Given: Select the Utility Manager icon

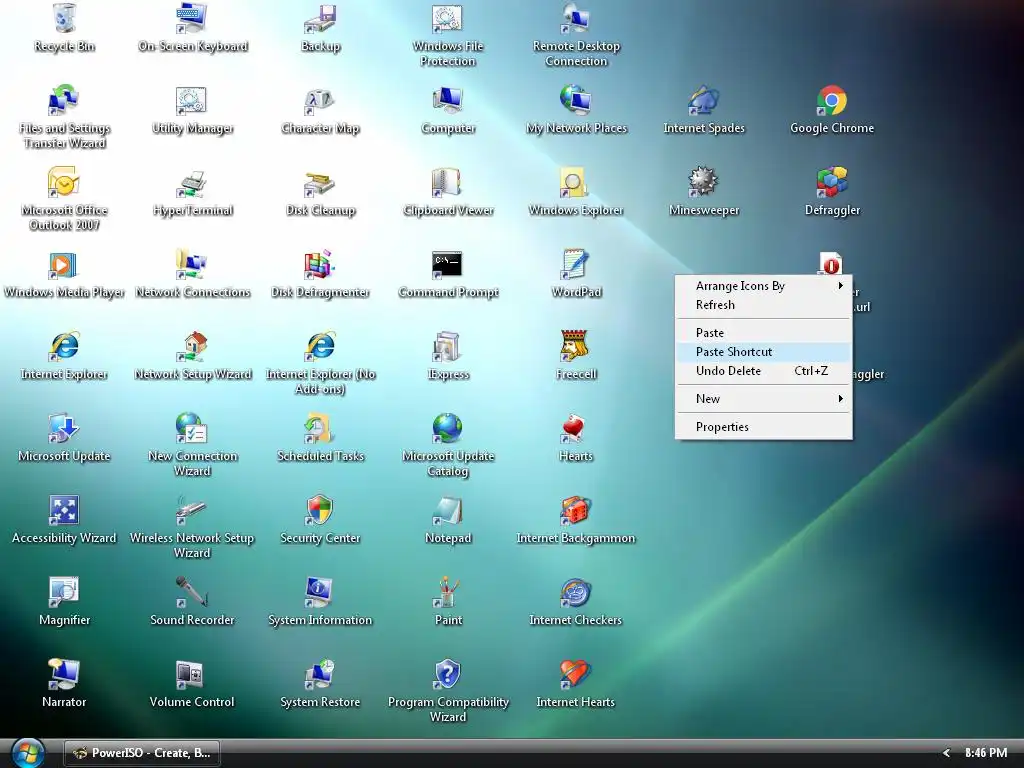Looking at the screenshot, I should pyautogui.click(x=192, y=100).
